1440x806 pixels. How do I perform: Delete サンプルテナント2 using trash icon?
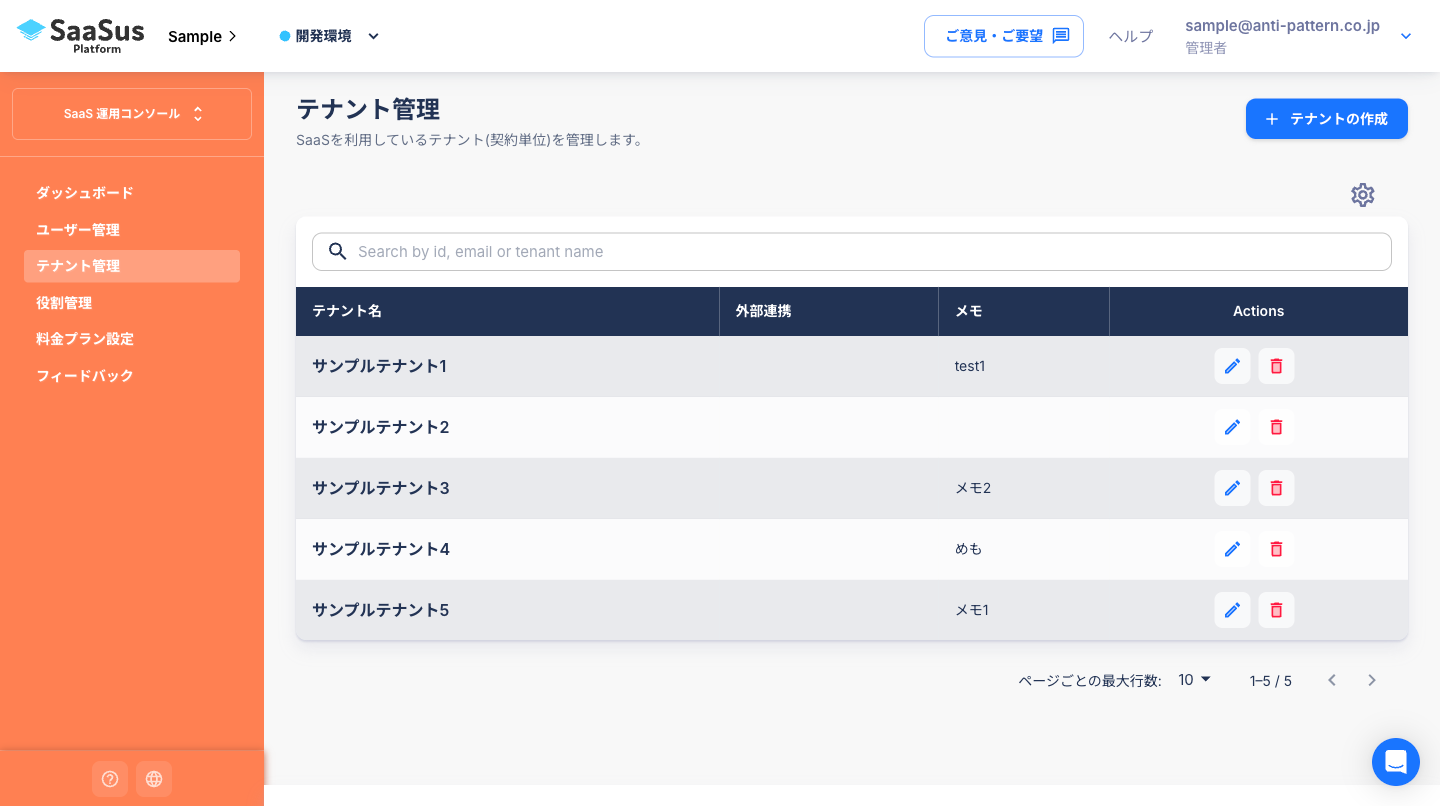1276,427
